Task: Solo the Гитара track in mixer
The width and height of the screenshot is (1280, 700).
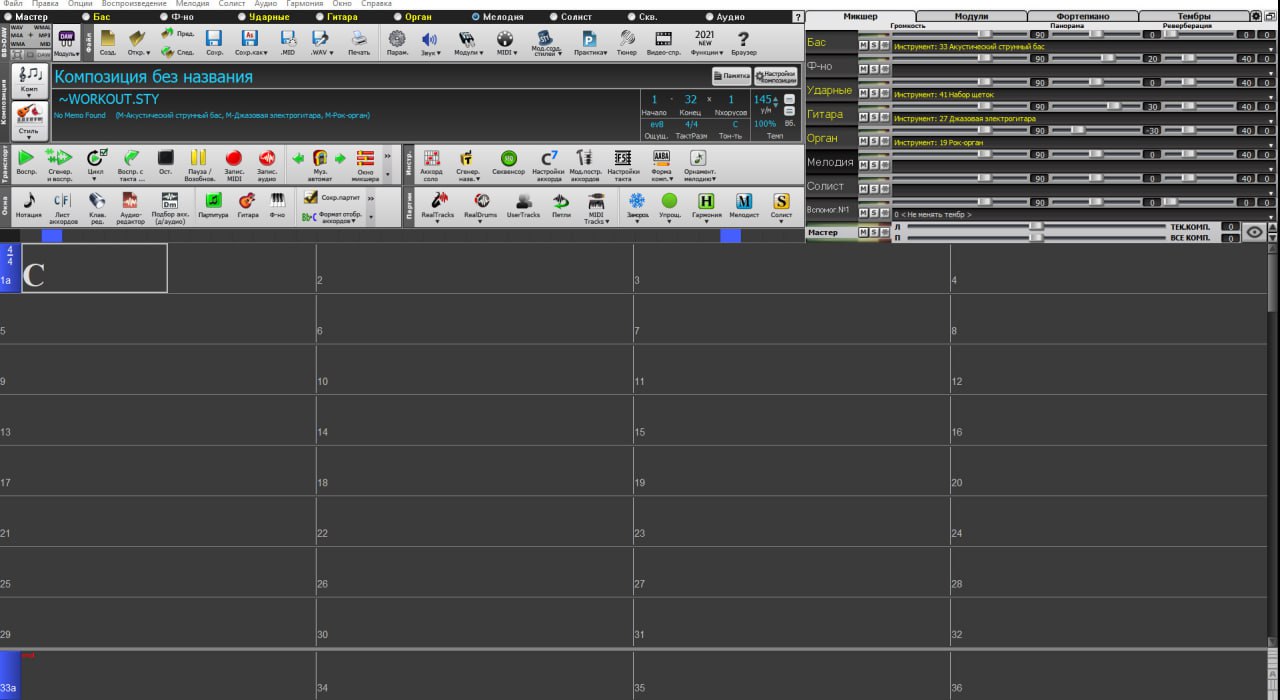Action: coord(874,117)
